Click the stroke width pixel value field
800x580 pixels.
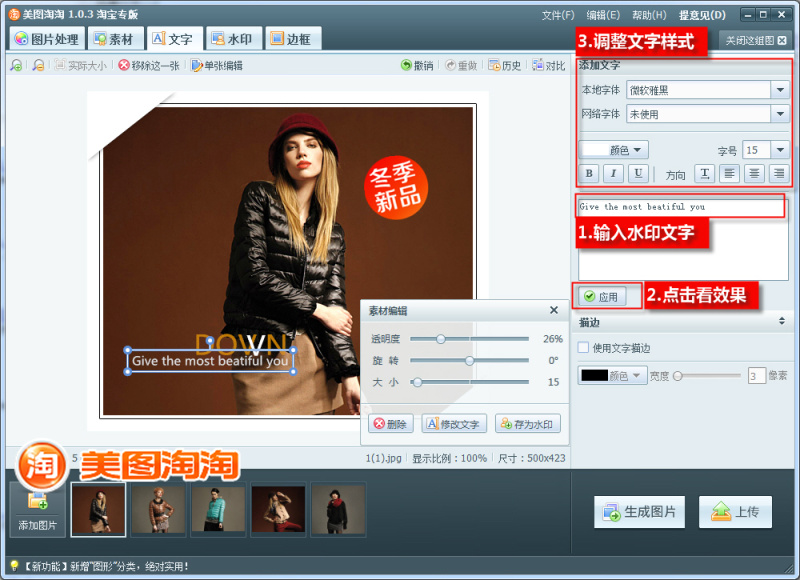757,376
